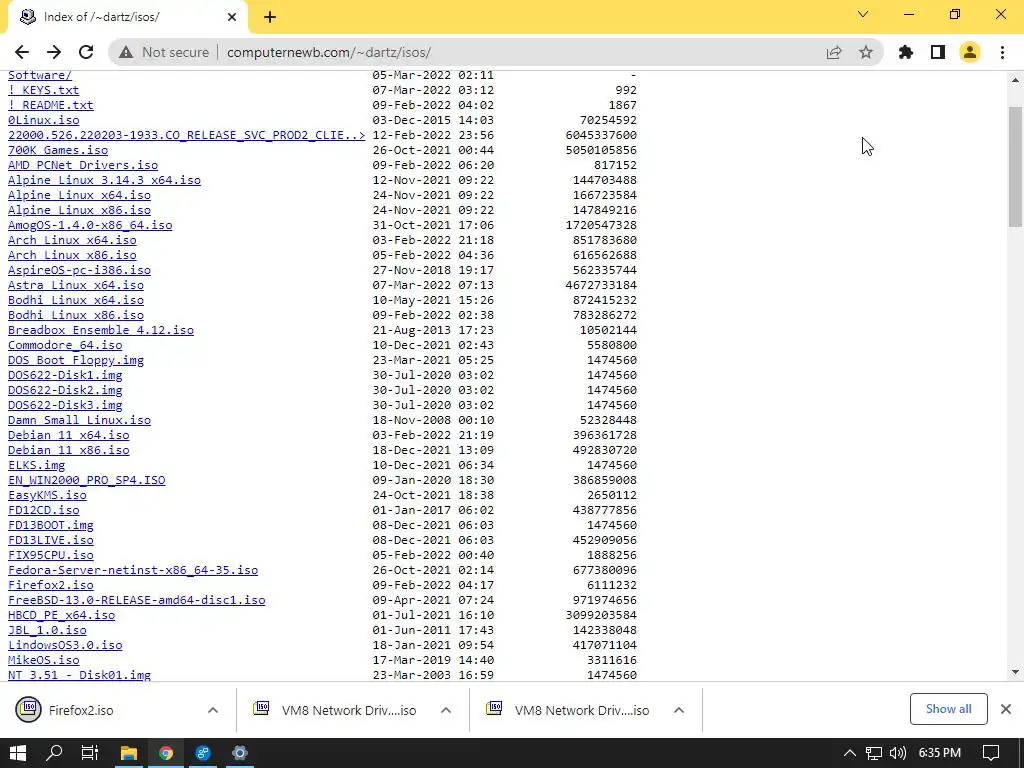Share this page via share icon
1024x768 pixels.
pyautogui.click(x=834, y=52)
